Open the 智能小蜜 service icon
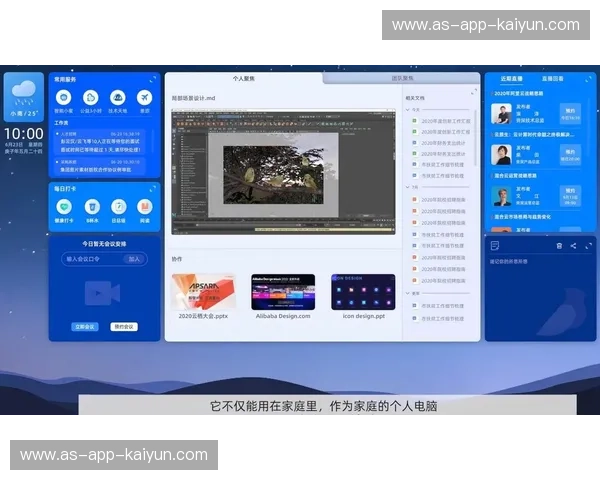 point(64,98)
